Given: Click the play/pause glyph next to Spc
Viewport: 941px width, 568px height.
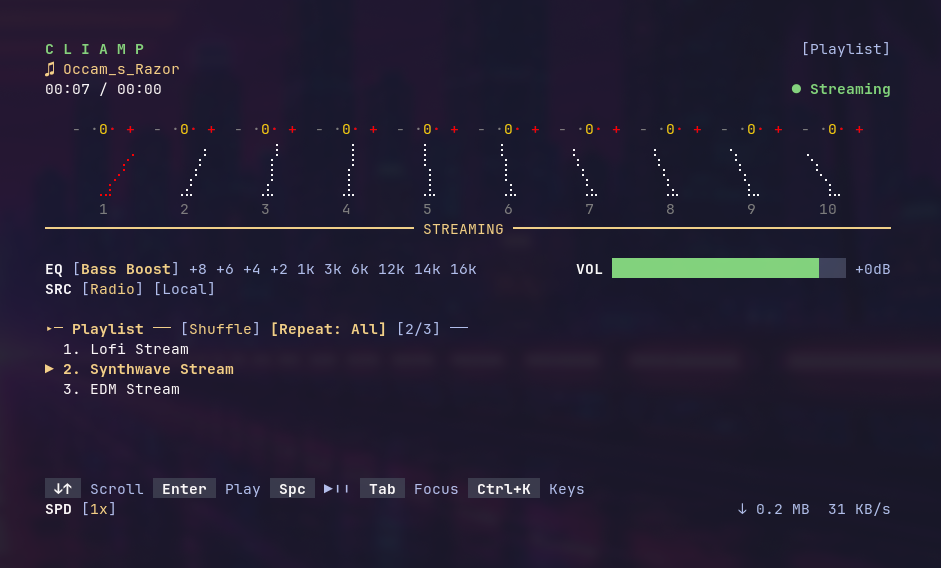Looking at the screenshot, I should pyautogui.click(x=336, y=489).
